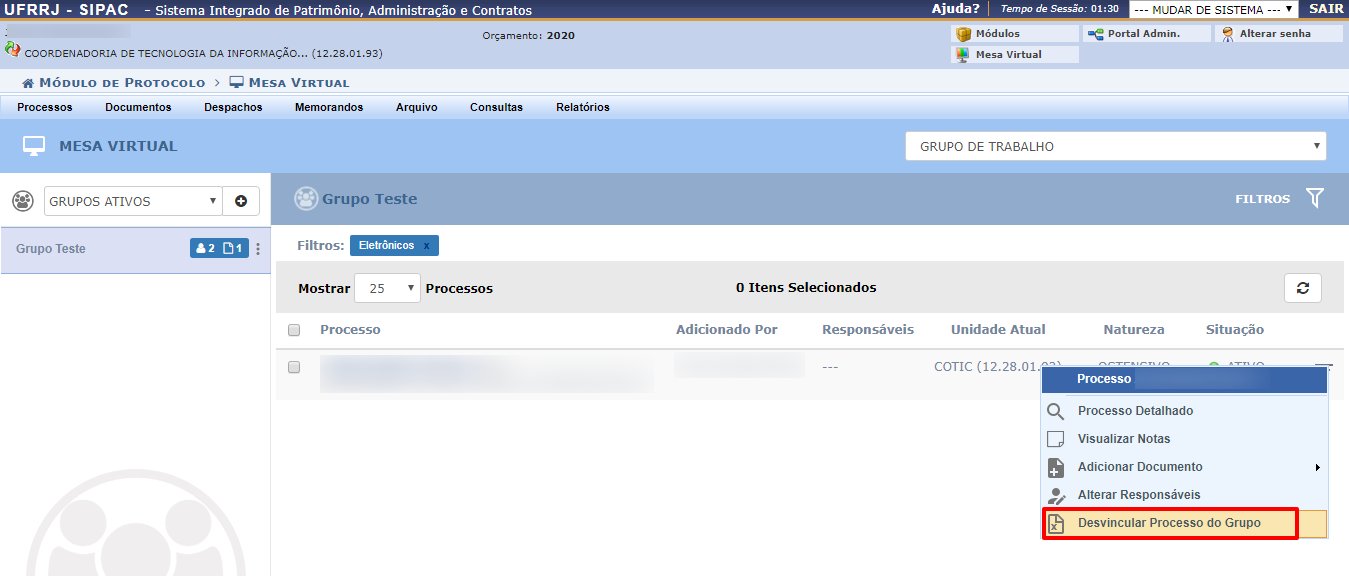
Task: Open the MUDAR DE SISTEMA selector
Action: click(1213, 9)
